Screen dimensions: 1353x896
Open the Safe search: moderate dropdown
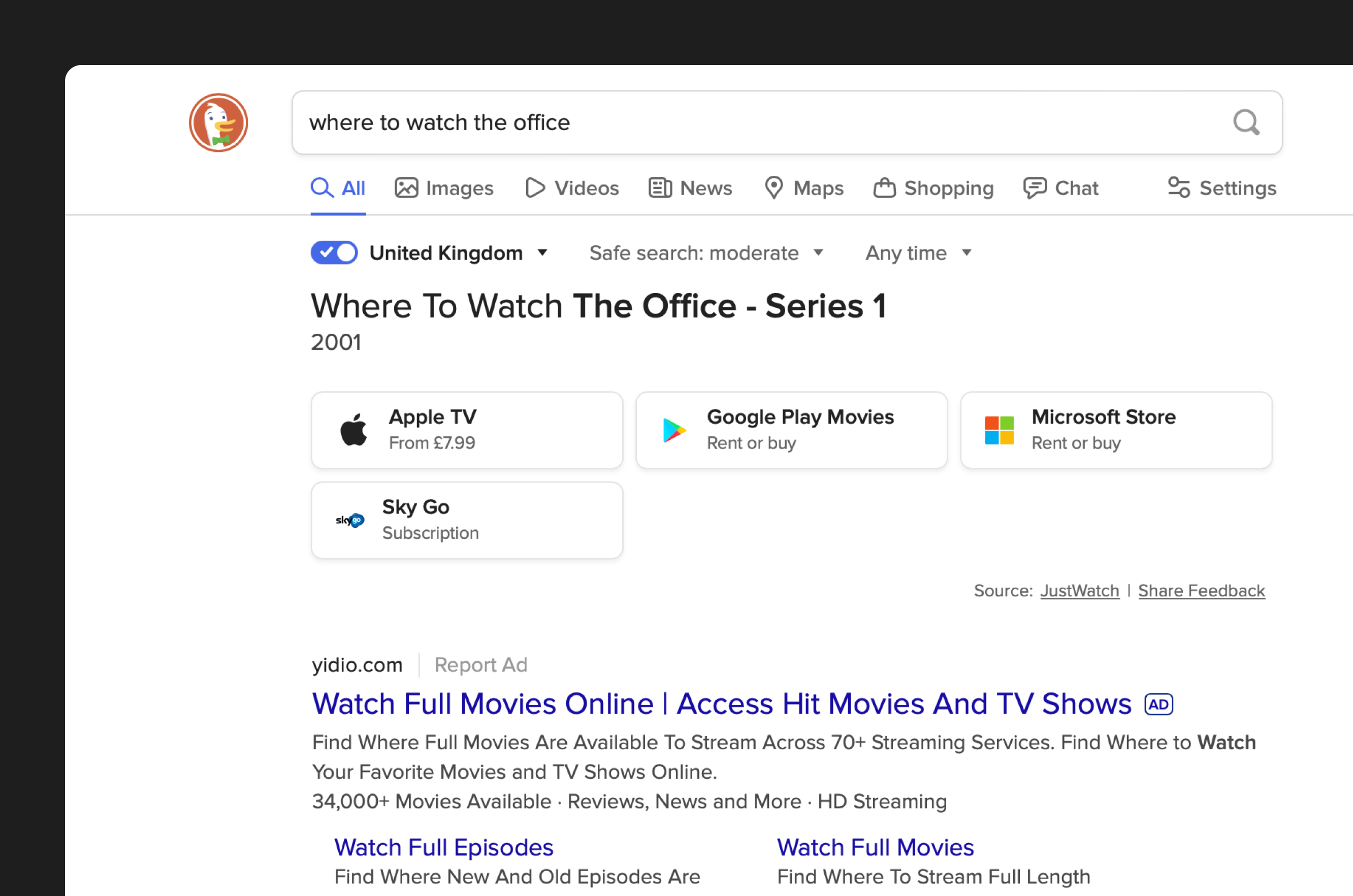pos(706,252)
